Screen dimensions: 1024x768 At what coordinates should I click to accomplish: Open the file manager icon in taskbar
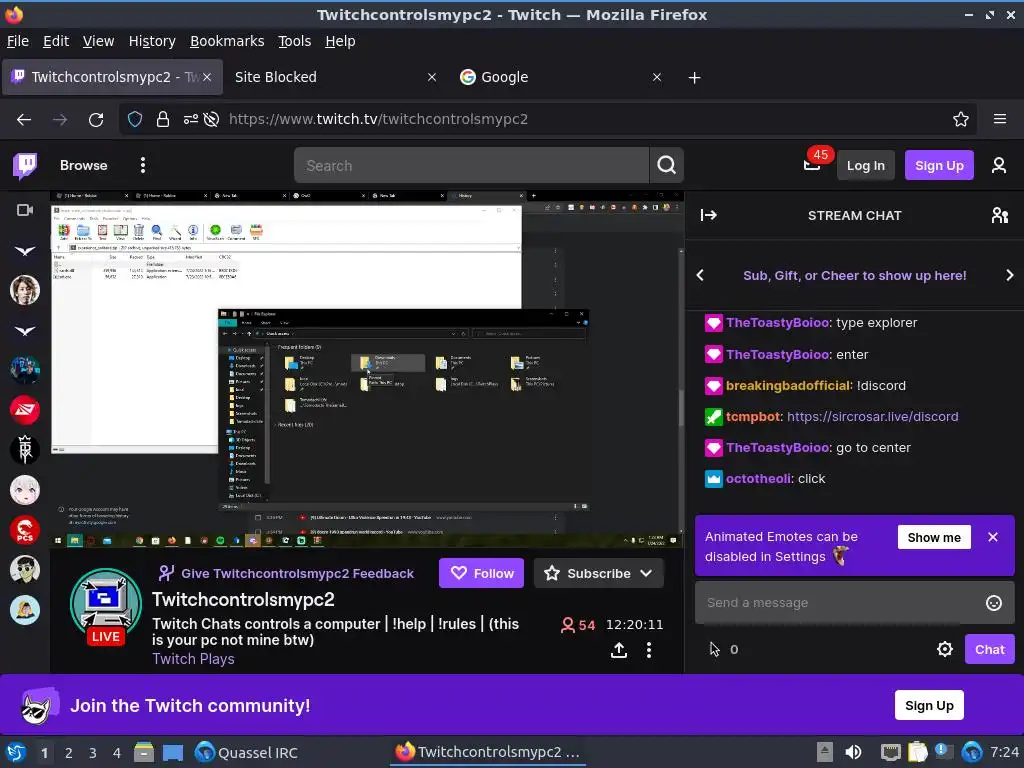[144, 752]
